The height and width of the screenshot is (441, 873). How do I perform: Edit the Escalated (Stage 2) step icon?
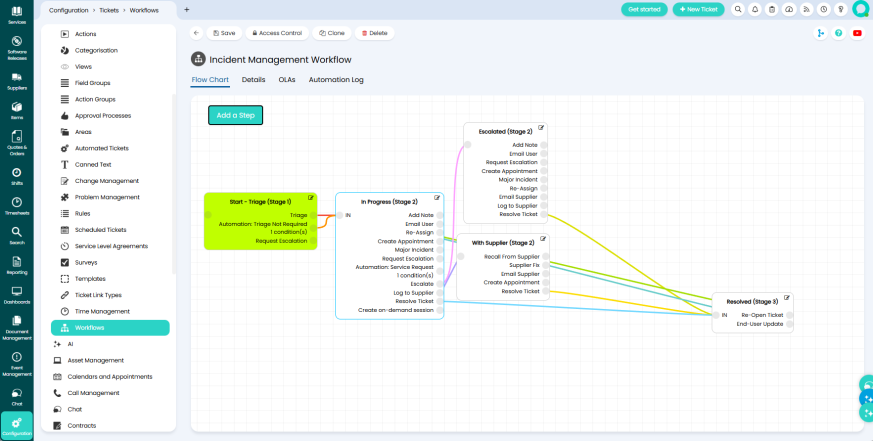pyautogui.click(x=541, y=128)
